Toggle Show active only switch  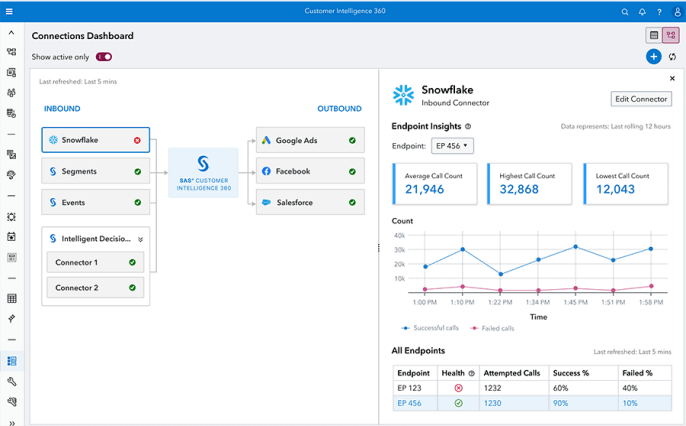point(104,57)
